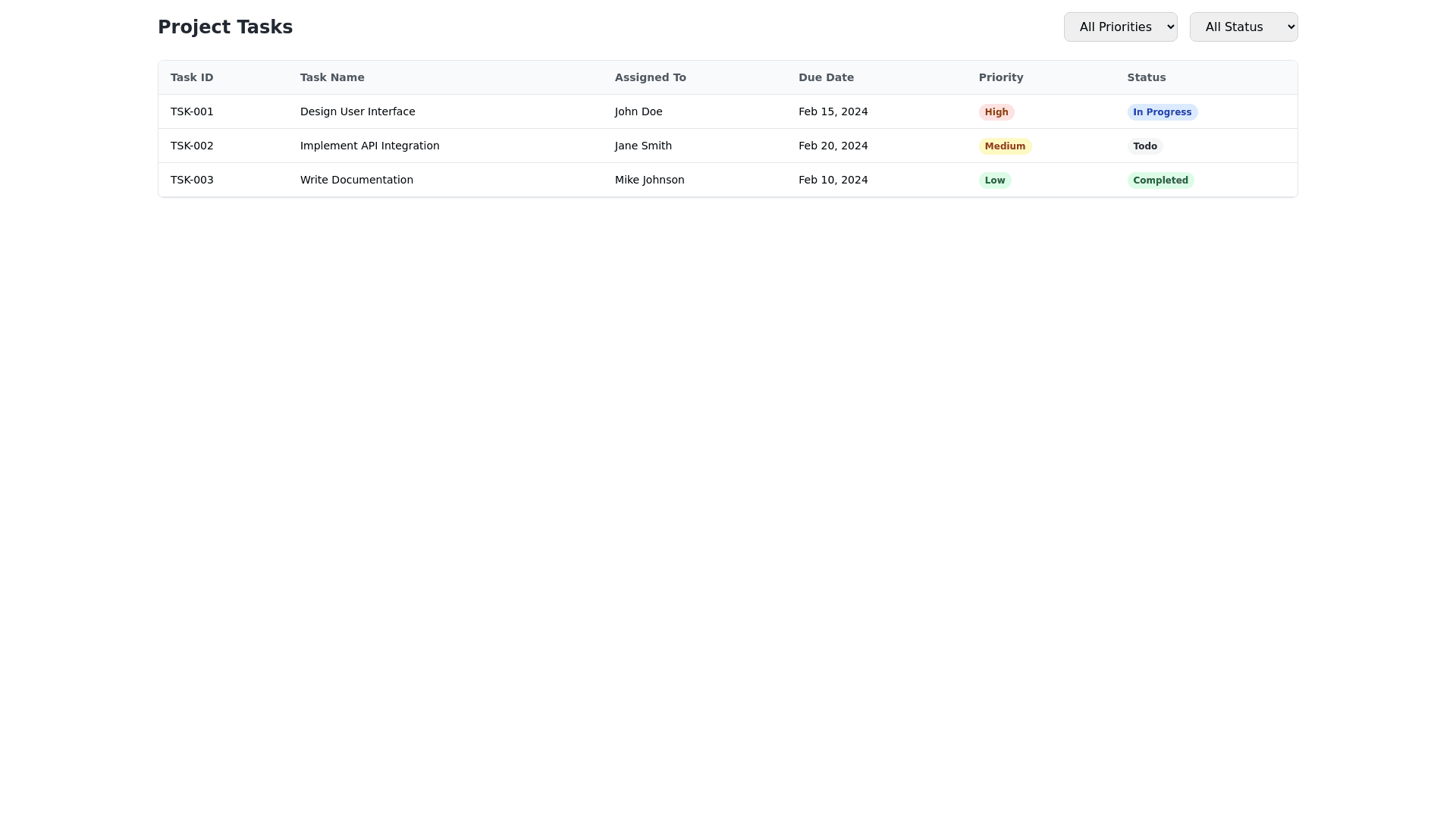Viewport: 1456px width, 819px height.
Task: Click the In Progress status badge
Action: coord(1161,112)
